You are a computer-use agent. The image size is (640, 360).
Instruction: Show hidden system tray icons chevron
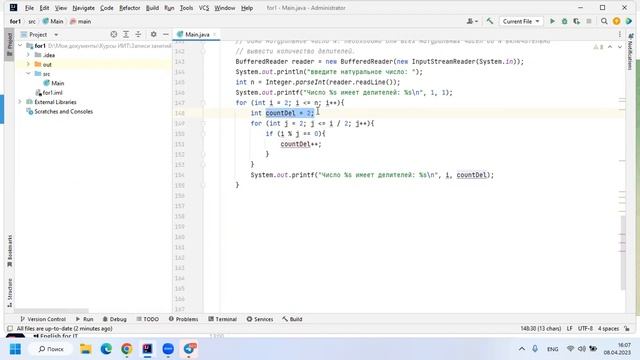pos(522,349)
